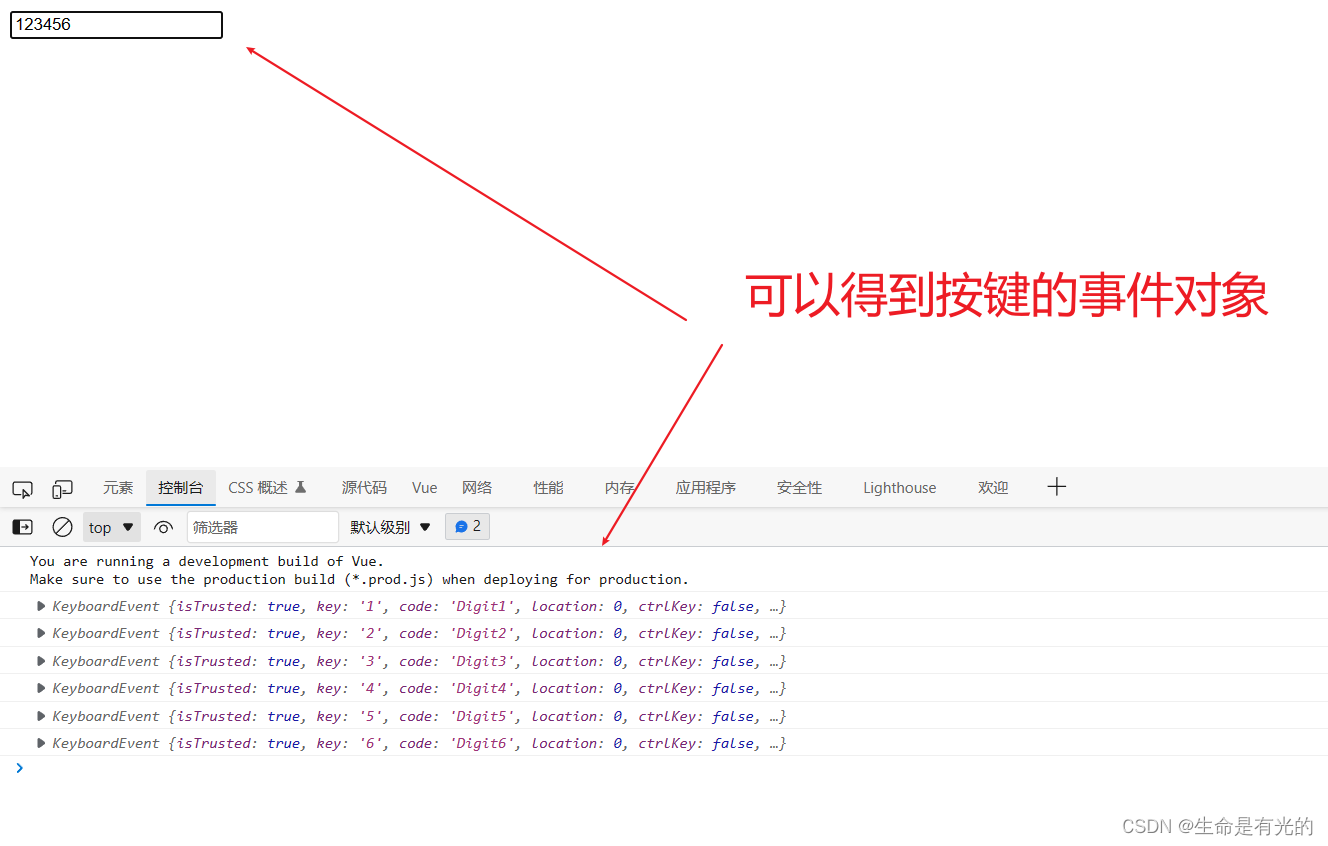The image size is (1328, 846).
Task: Click the 'Make sure to use the production build' line
Action: coord(359,579)
